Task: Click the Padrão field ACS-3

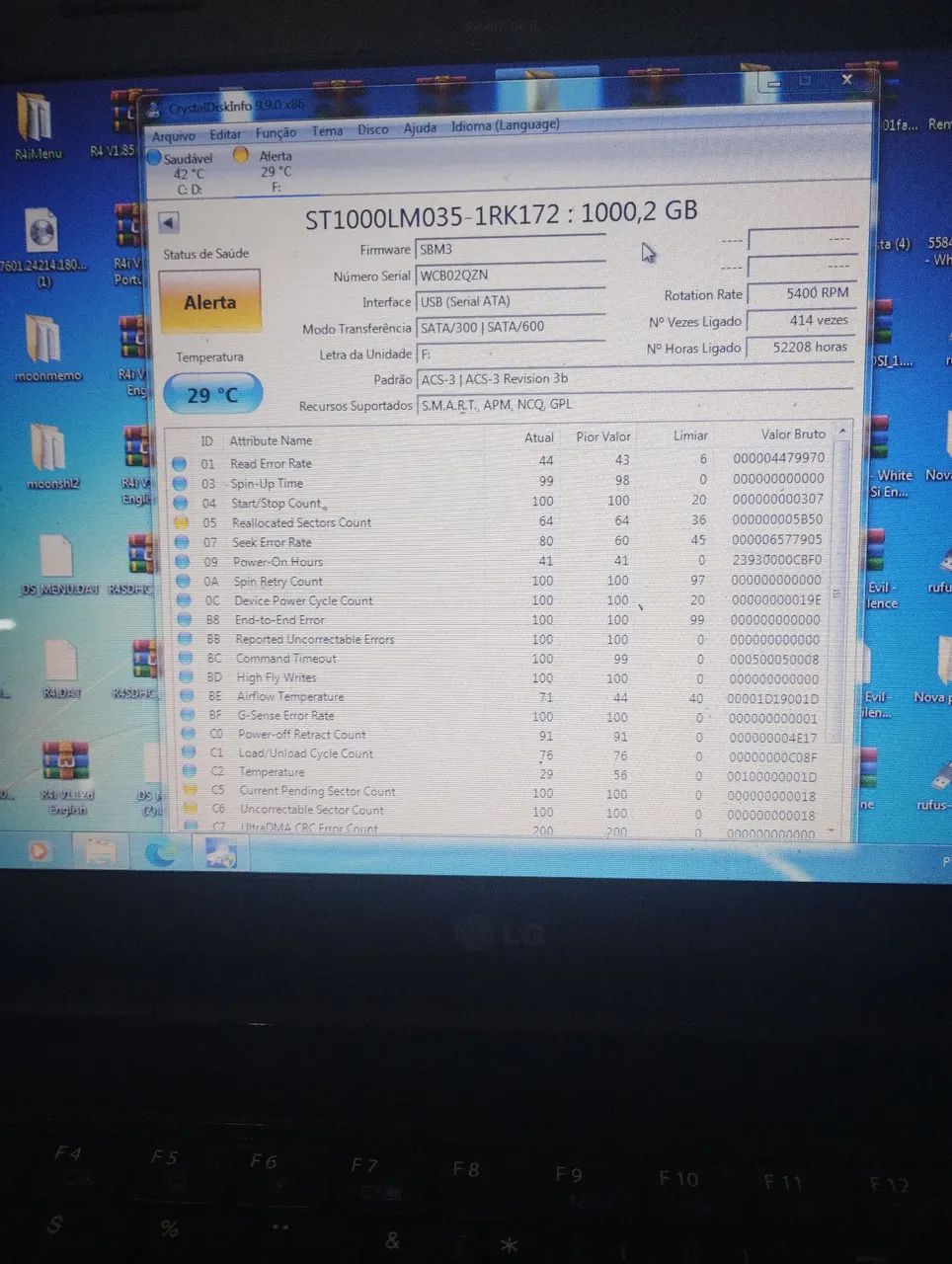Action: pos(634,378)
